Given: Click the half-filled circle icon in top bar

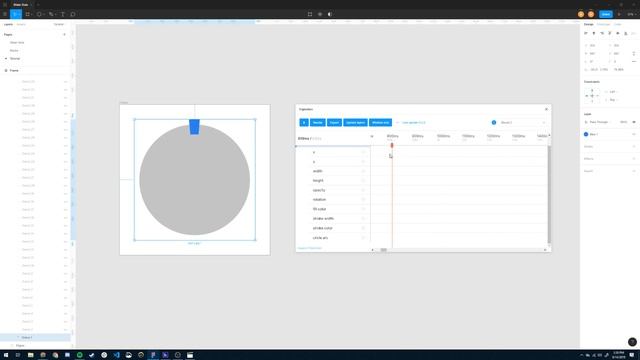Looking at the screenshot, I should click(330, 14).
